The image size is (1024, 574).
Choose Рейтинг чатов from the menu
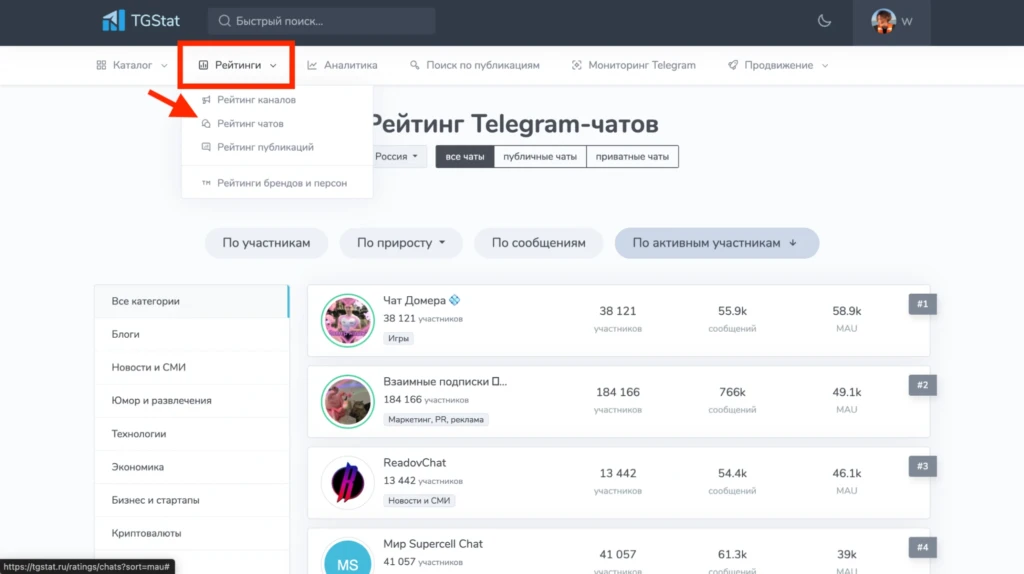point(250,123)
